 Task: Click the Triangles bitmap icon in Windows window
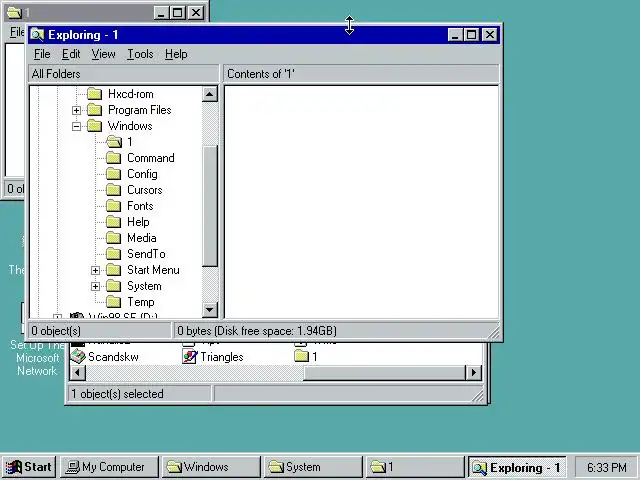189,357
